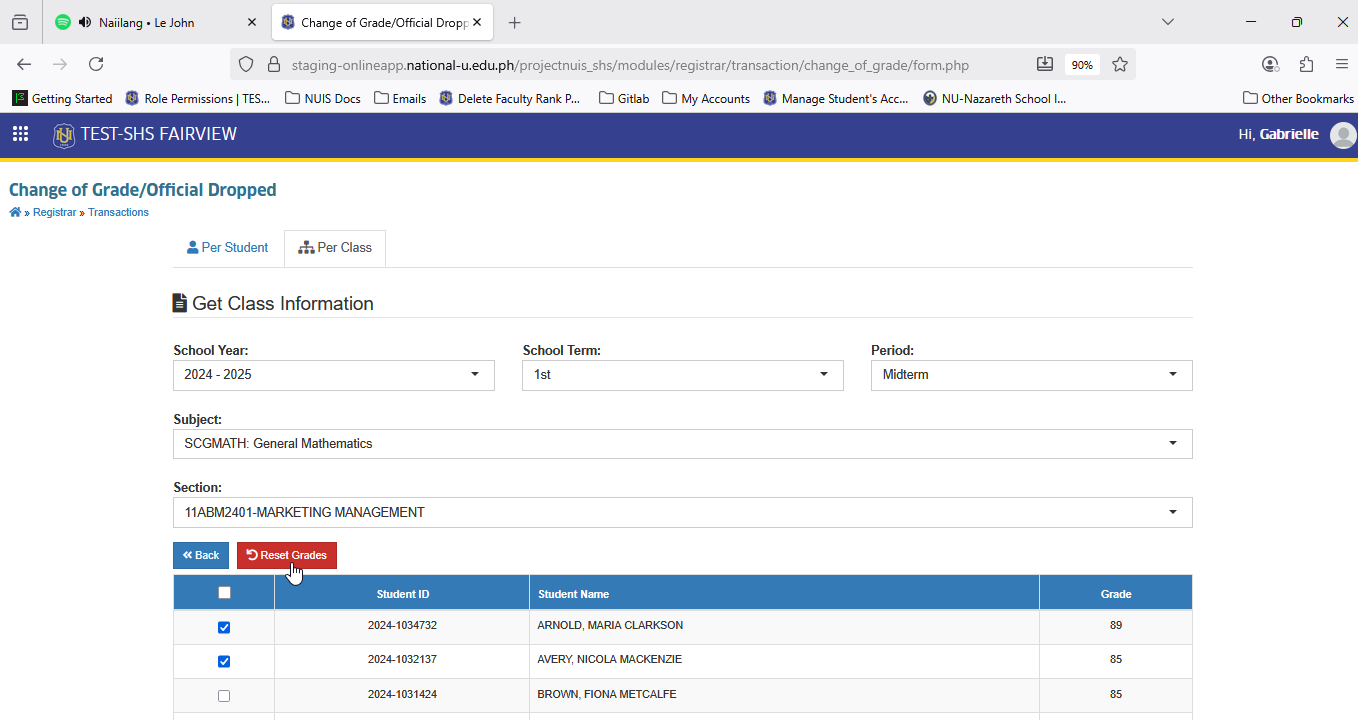
Task: Close the Change of Grade tab
Action: (x=478, y=22)
